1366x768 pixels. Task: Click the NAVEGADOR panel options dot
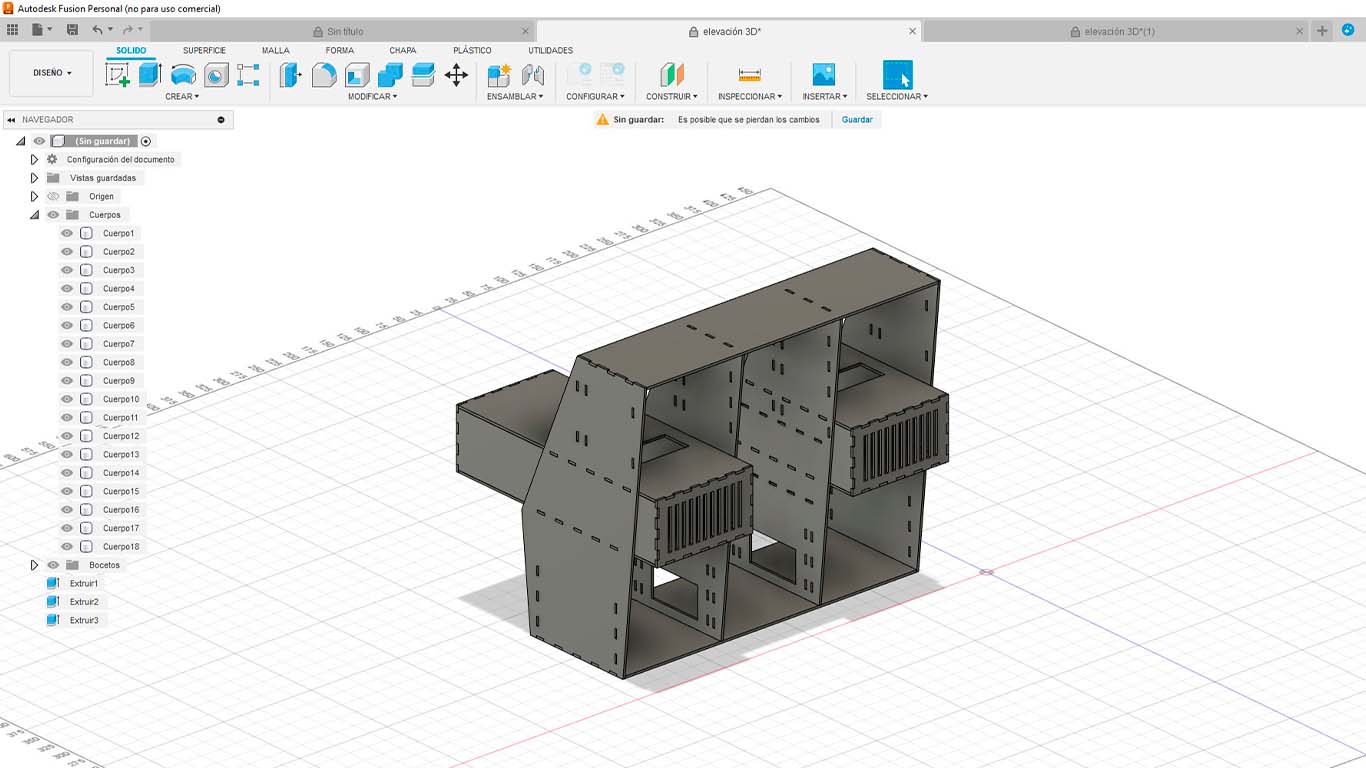coord(221,120)
